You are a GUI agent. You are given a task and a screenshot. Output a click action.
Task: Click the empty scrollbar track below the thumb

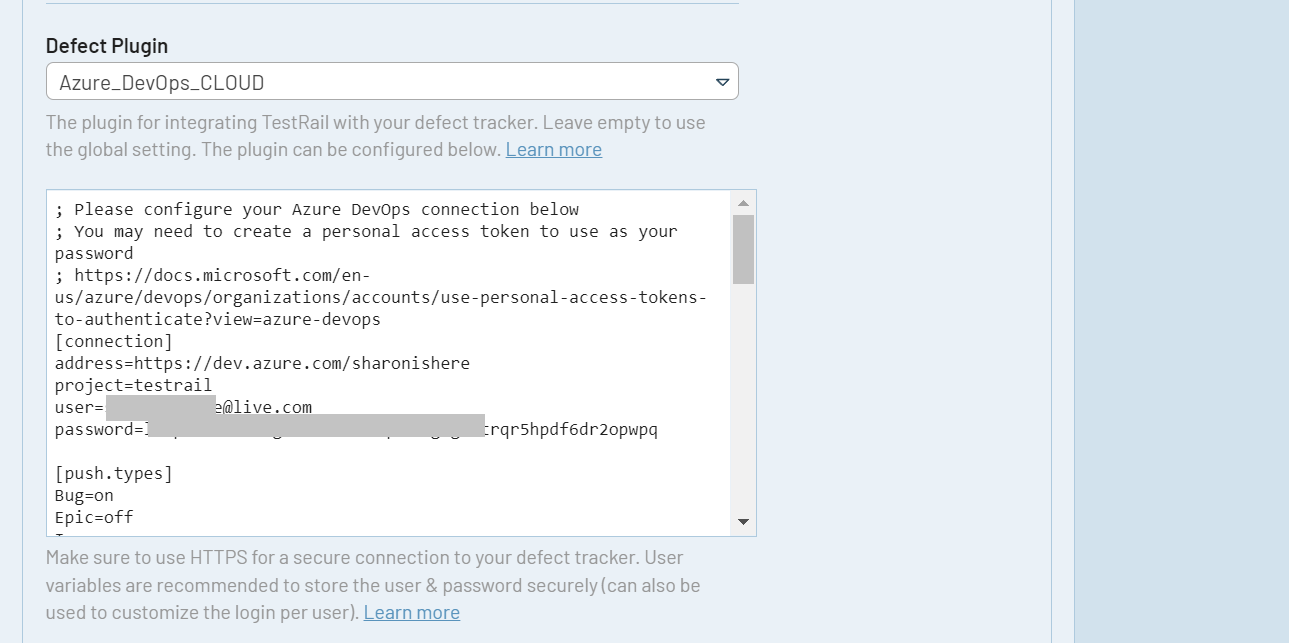(743, 400)
